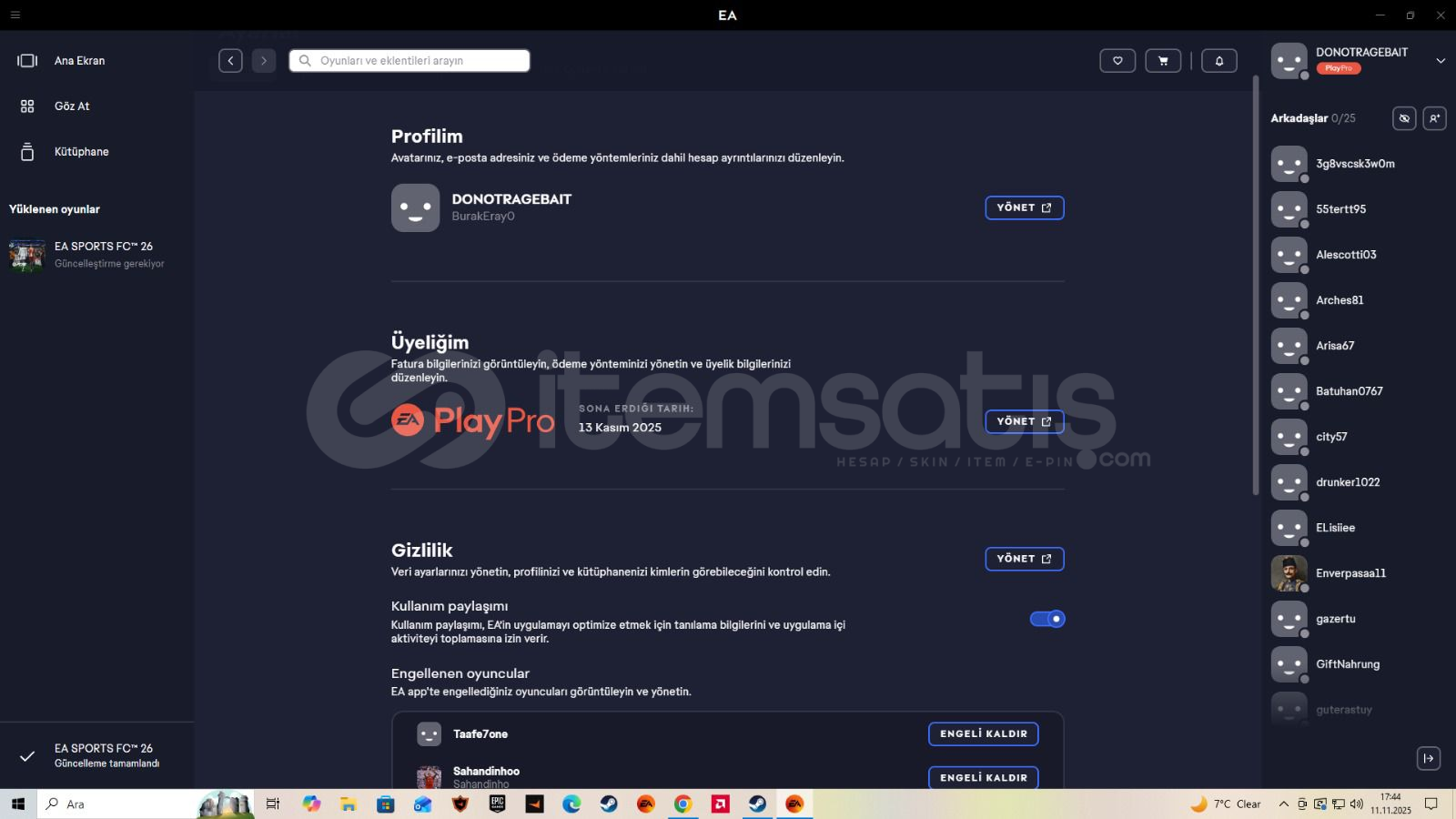The width and height of the screenshot is (1456, 819).
Task: Click the back navigation arrow
Action: coord(230,61)
